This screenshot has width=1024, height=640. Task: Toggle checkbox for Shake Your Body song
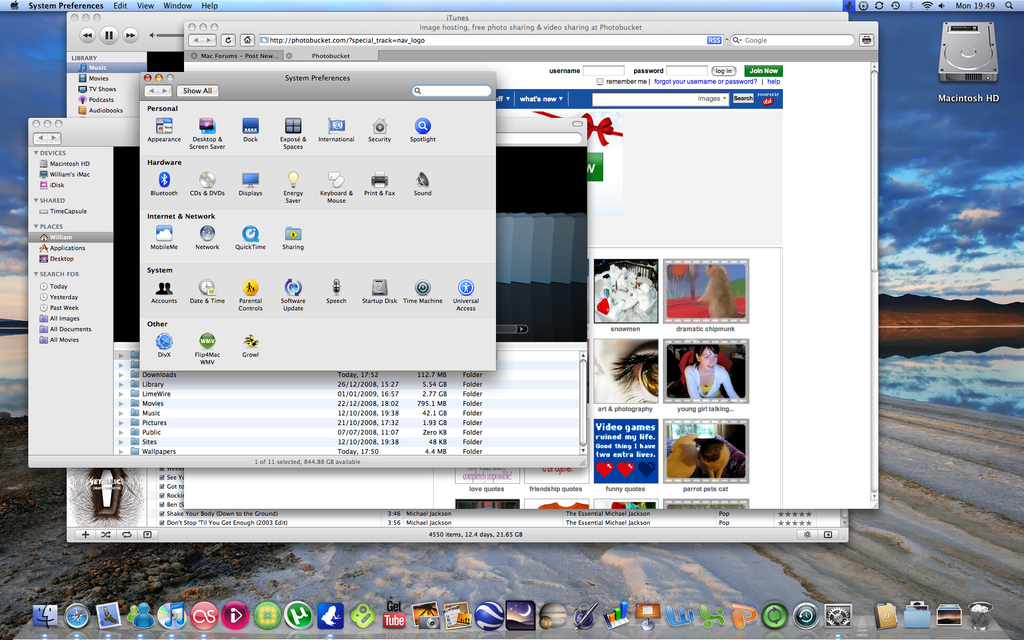(161, 514)
